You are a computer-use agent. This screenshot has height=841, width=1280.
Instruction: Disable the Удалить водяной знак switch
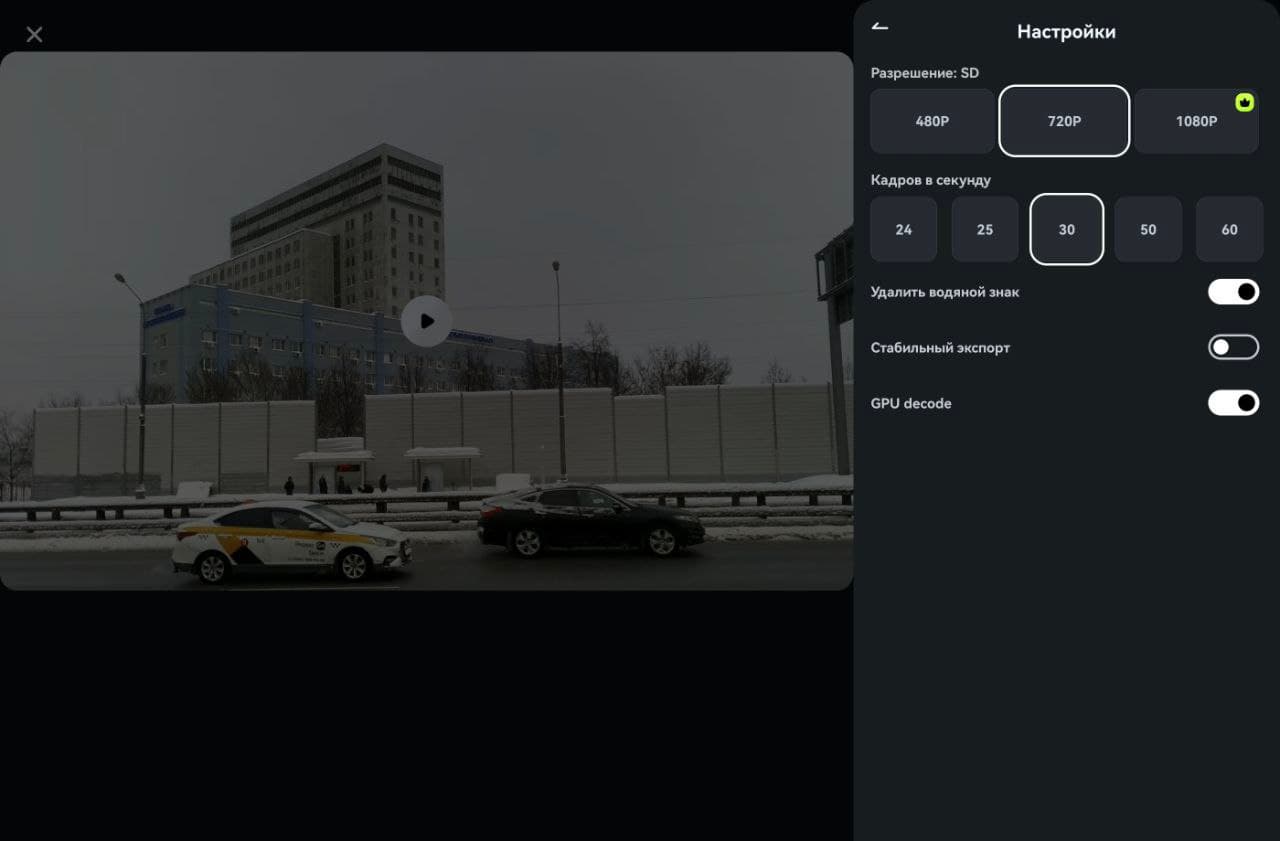(x=1233, y=292)
